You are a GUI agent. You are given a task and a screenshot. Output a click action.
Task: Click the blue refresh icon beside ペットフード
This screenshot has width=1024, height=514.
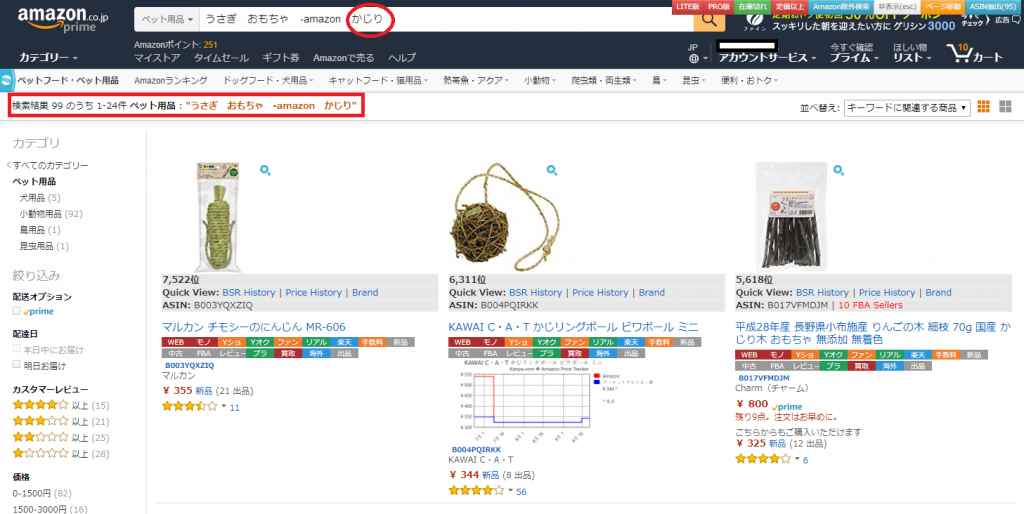click(x=7, y=80)
